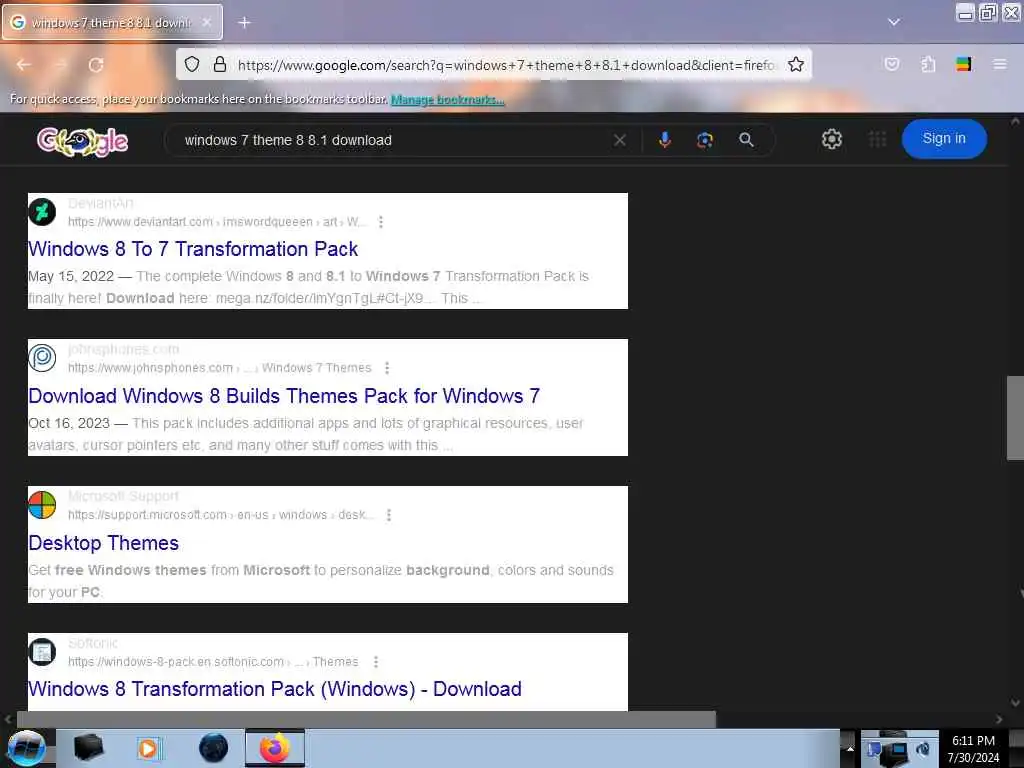Click the Softonic result favicon
1024x768 pixels.
(x=42, y=652)
